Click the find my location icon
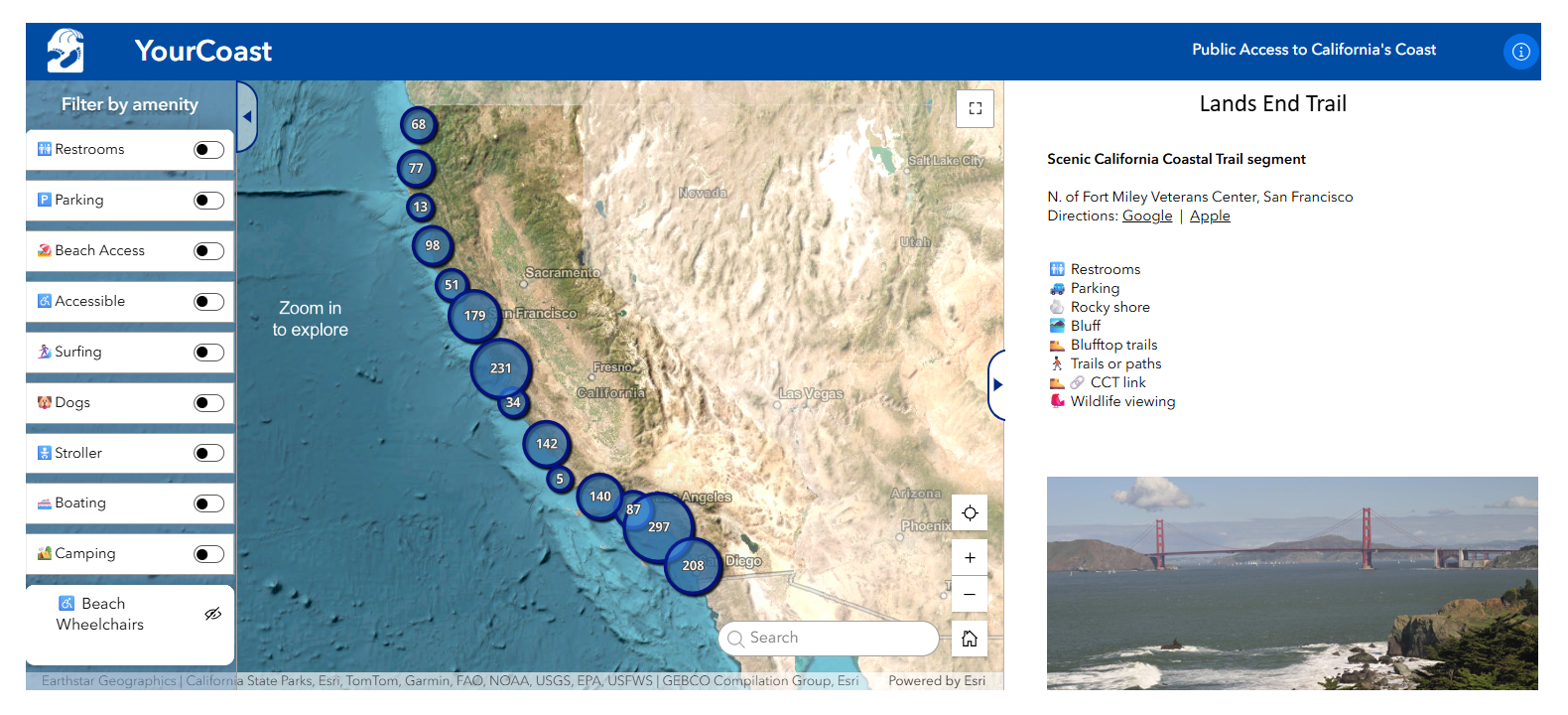Screen dimensions: 1568x715 (970, 513)
